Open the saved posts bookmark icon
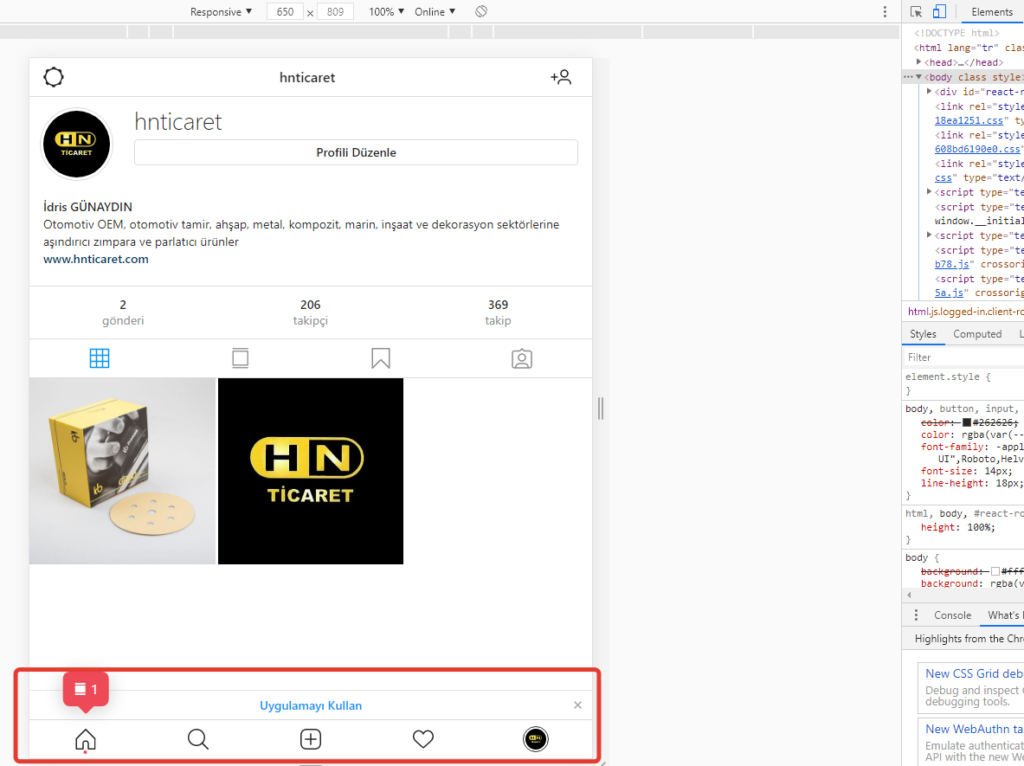The image size is (1024, 766). (380, 359)
